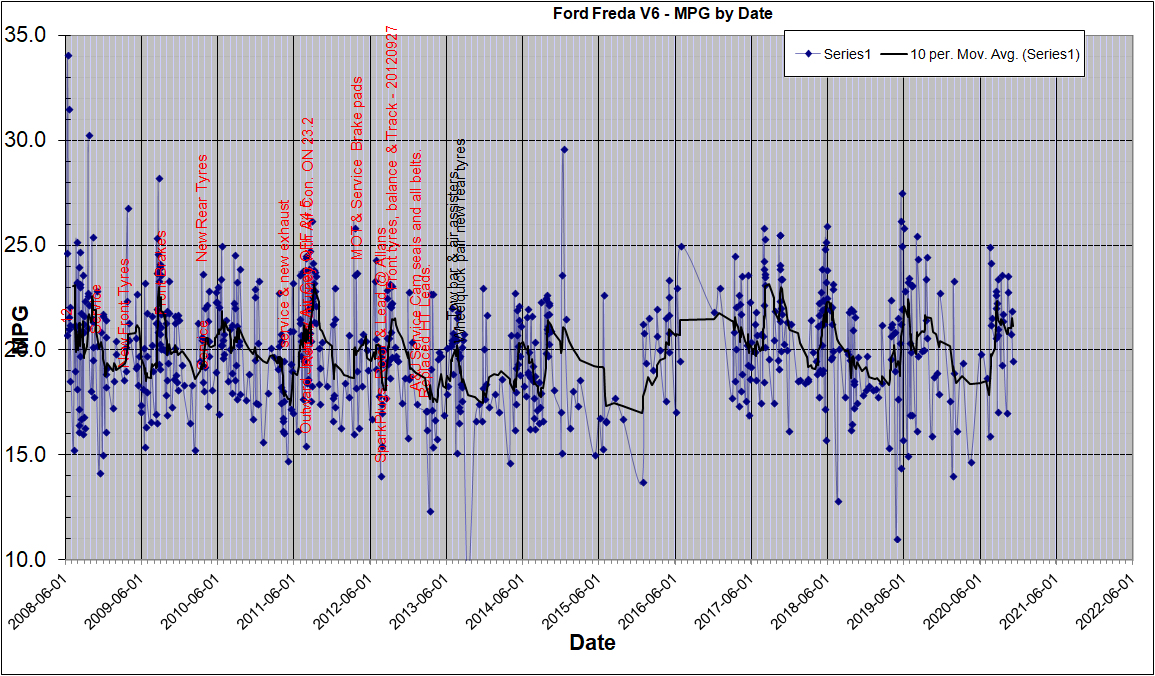Click the 'New Front Tyres' red annotation
The height and width of the screenshot is (676, 1155).
124,313
